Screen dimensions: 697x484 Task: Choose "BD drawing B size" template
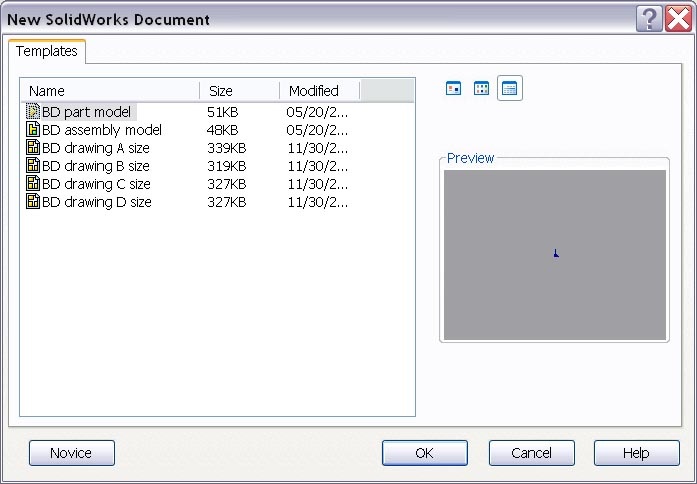click(96, 166)
